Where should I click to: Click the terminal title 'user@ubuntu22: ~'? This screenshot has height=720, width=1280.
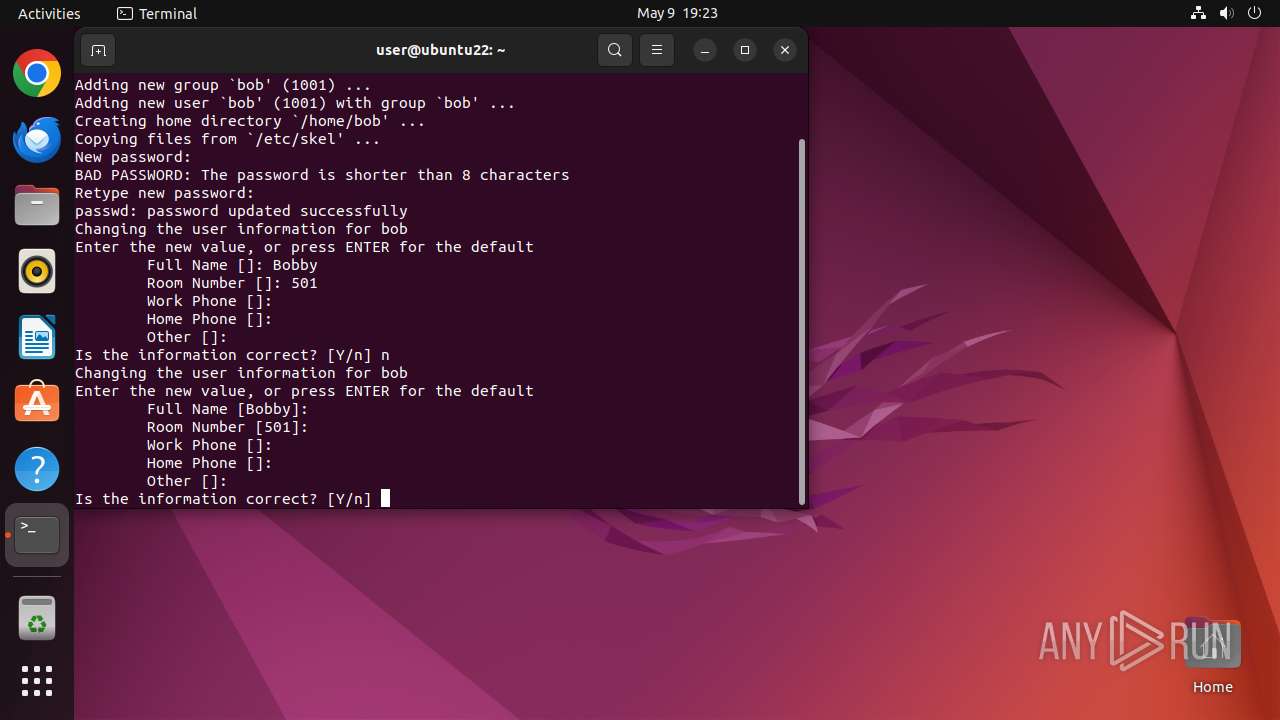point(440,50)
